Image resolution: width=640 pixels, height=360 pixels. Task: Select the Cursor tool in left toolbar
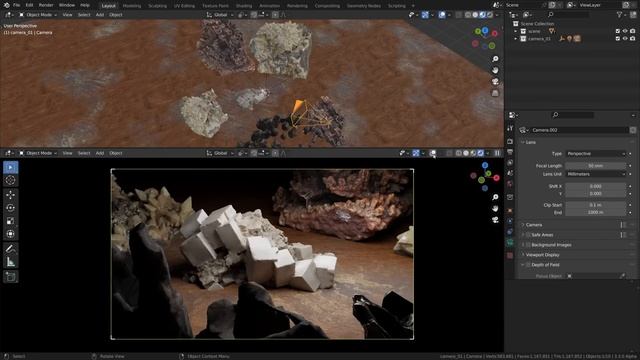(x=11, y=180)
